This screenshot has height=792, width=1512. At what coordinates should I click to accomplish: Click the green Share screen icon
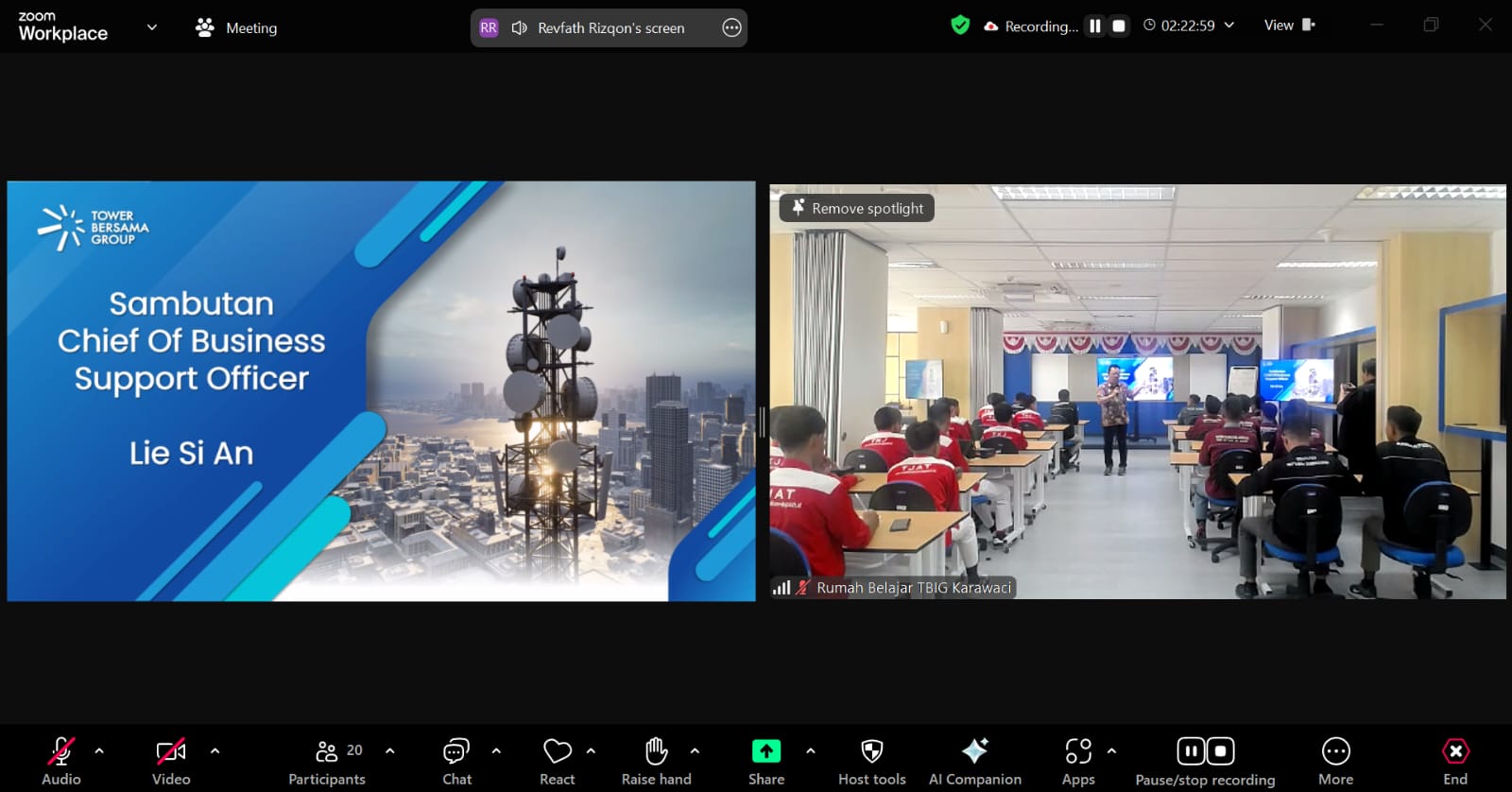(765, 751)
